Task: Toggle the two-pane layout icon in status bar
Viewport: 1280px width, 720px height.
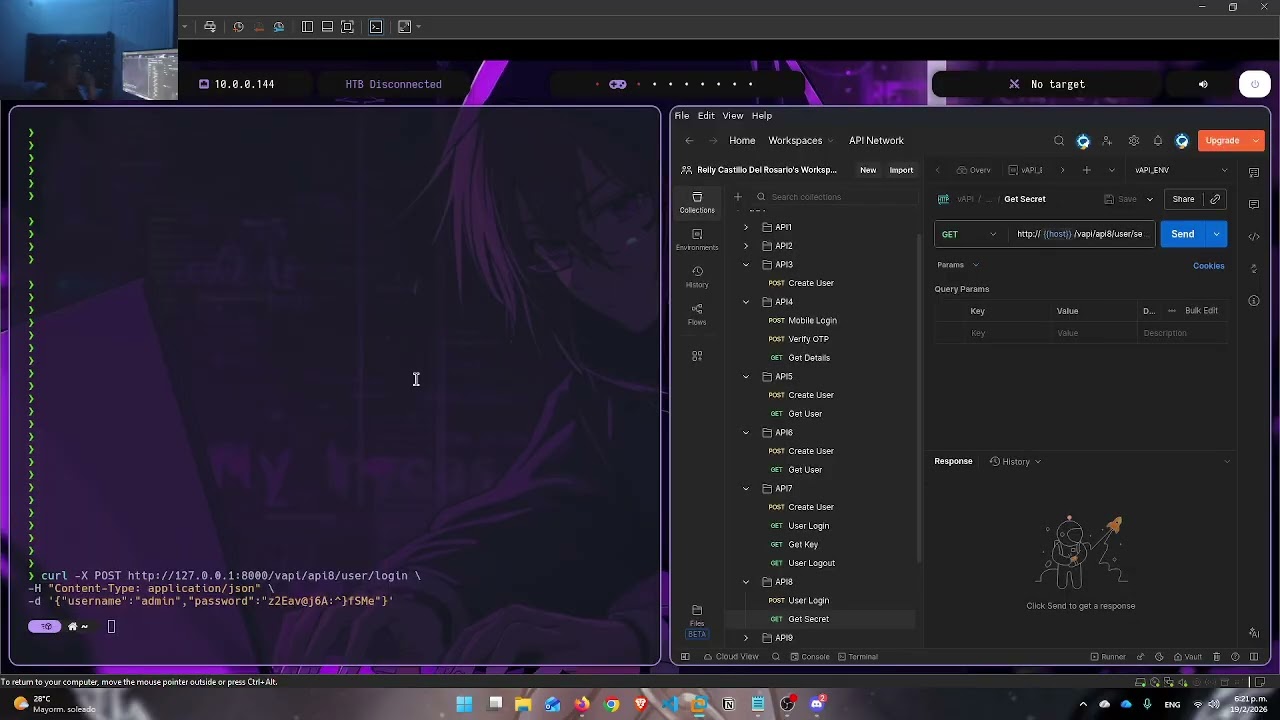Action: click(1254, 657)
